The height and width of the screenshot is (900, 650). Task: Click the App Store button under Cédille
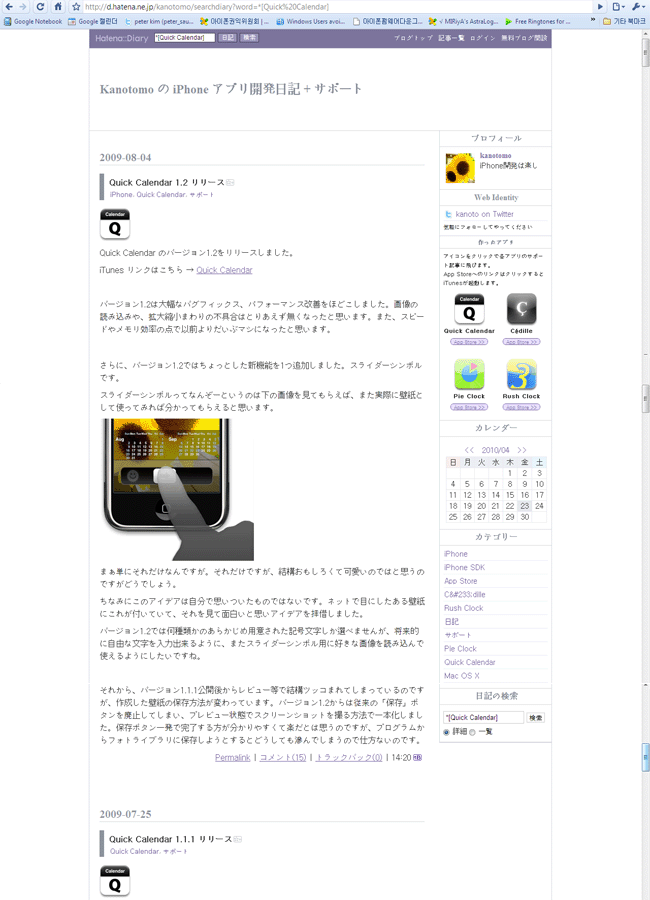521,342
